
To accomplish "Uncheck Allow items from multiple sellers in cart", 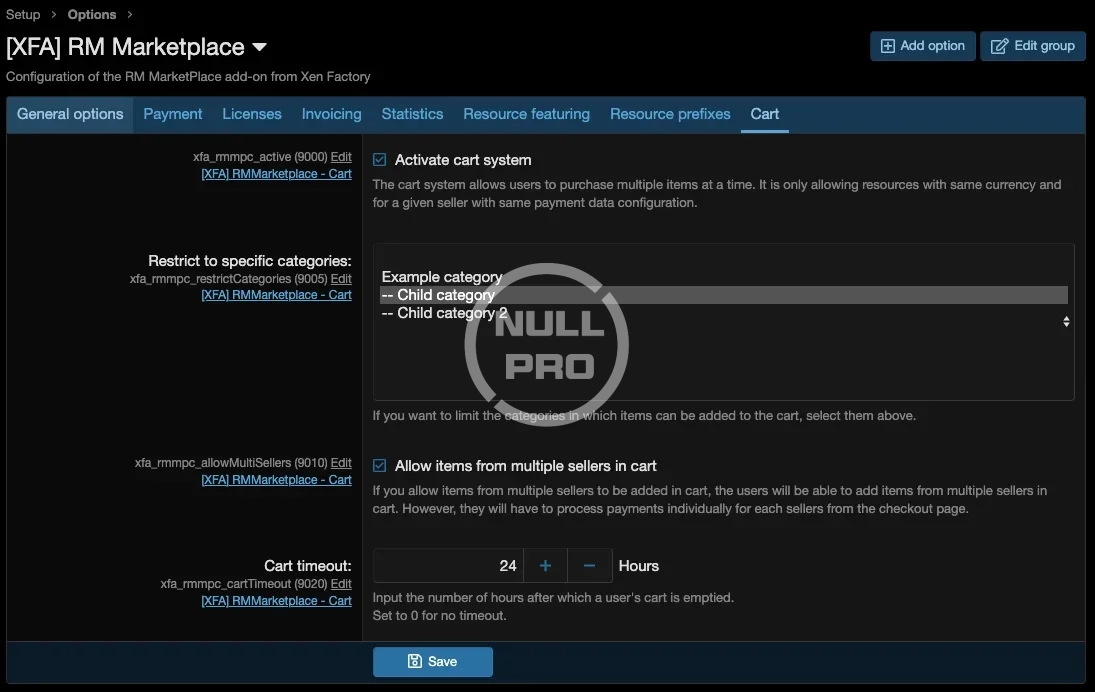I will point(380,466).
